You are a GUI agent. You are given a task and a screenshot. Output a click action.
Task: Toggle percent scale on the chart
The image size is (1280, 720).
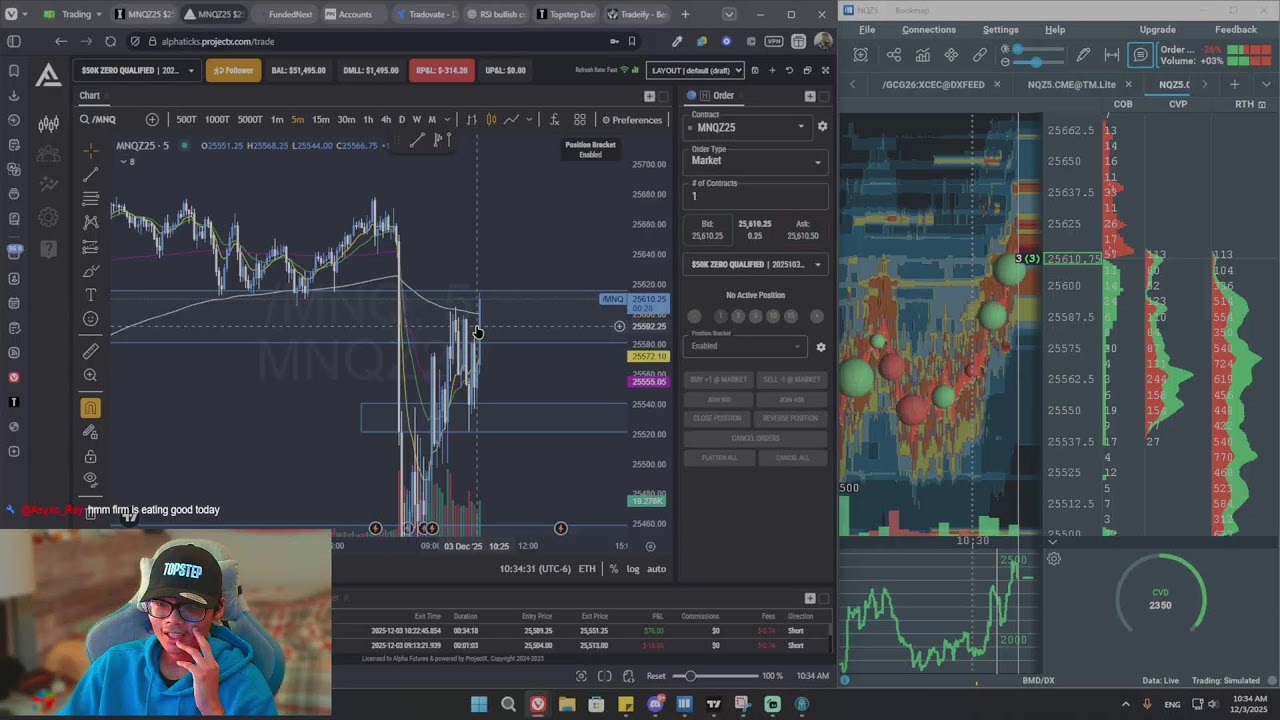614,569
